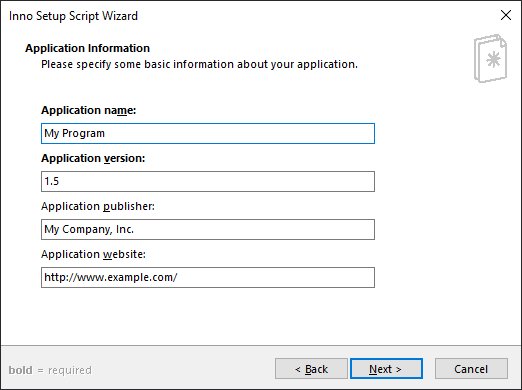
Task: Click the Application version field showing 1.5
Action: pos(208,181)
